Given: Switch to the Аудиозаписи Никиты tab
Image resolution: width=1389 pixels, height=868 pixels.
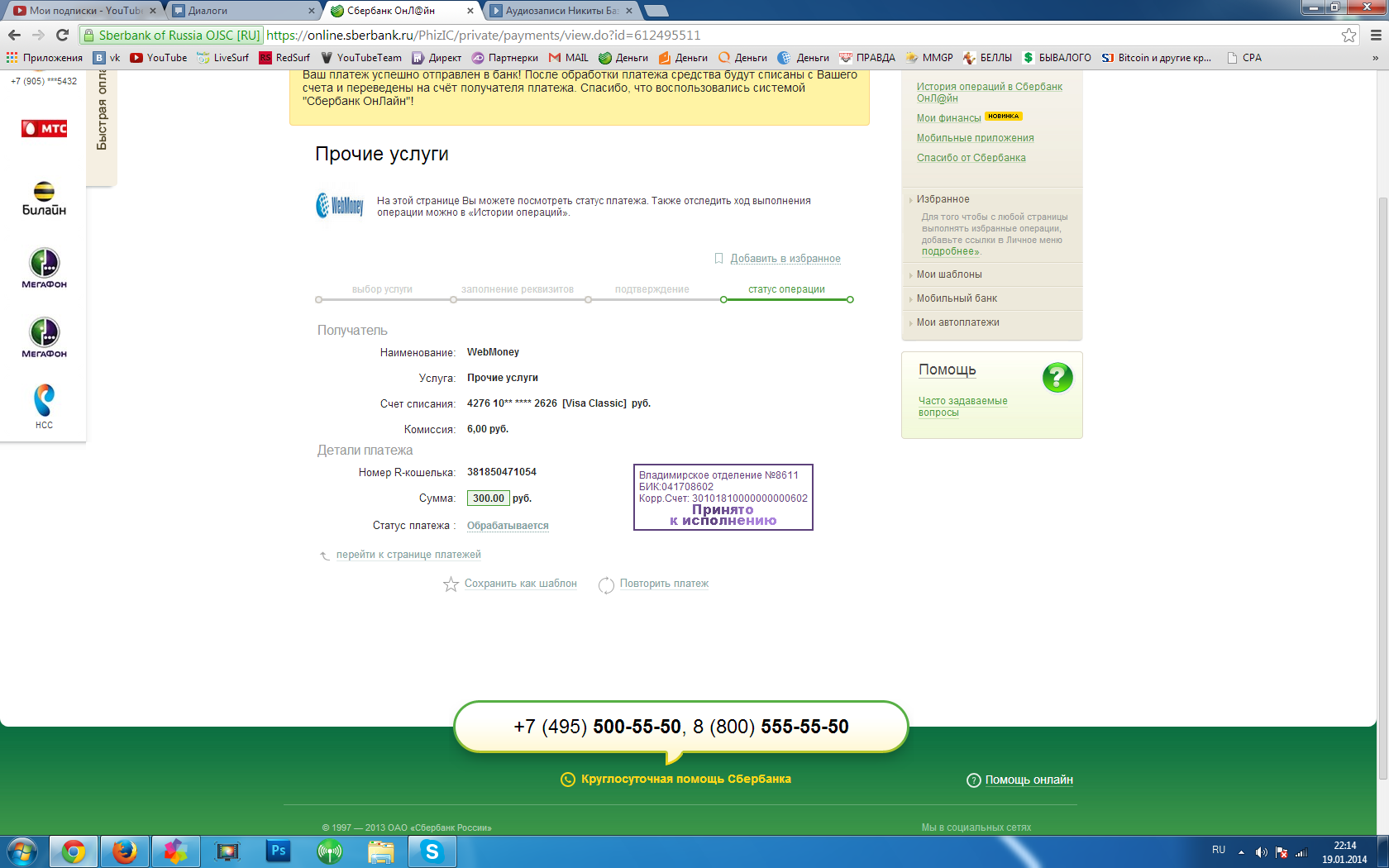Looking at the screenshot, I should click(x=561, y=11).
